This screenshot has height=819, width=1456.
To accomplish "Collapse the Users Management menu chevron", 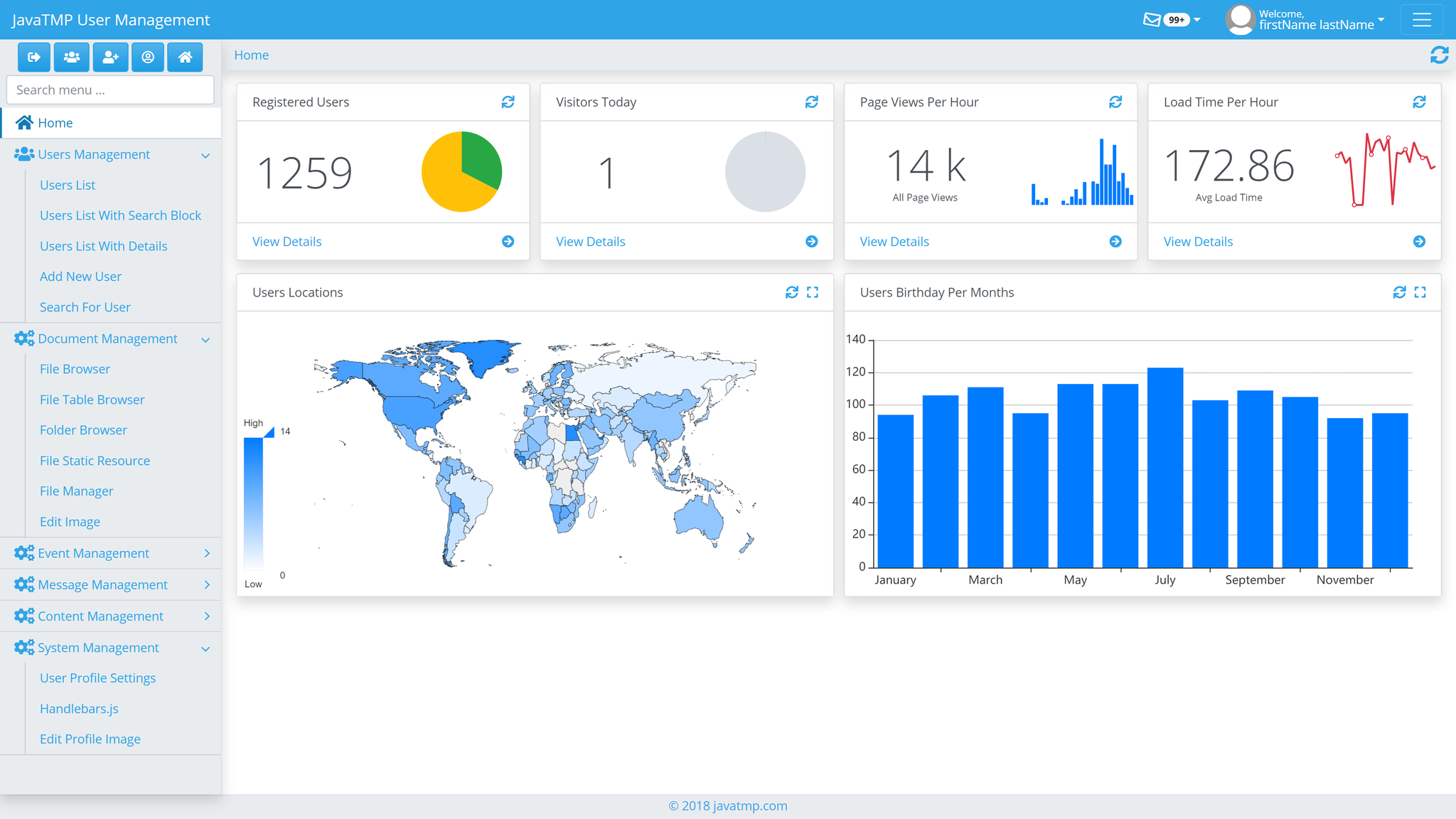I will [205, 155].
